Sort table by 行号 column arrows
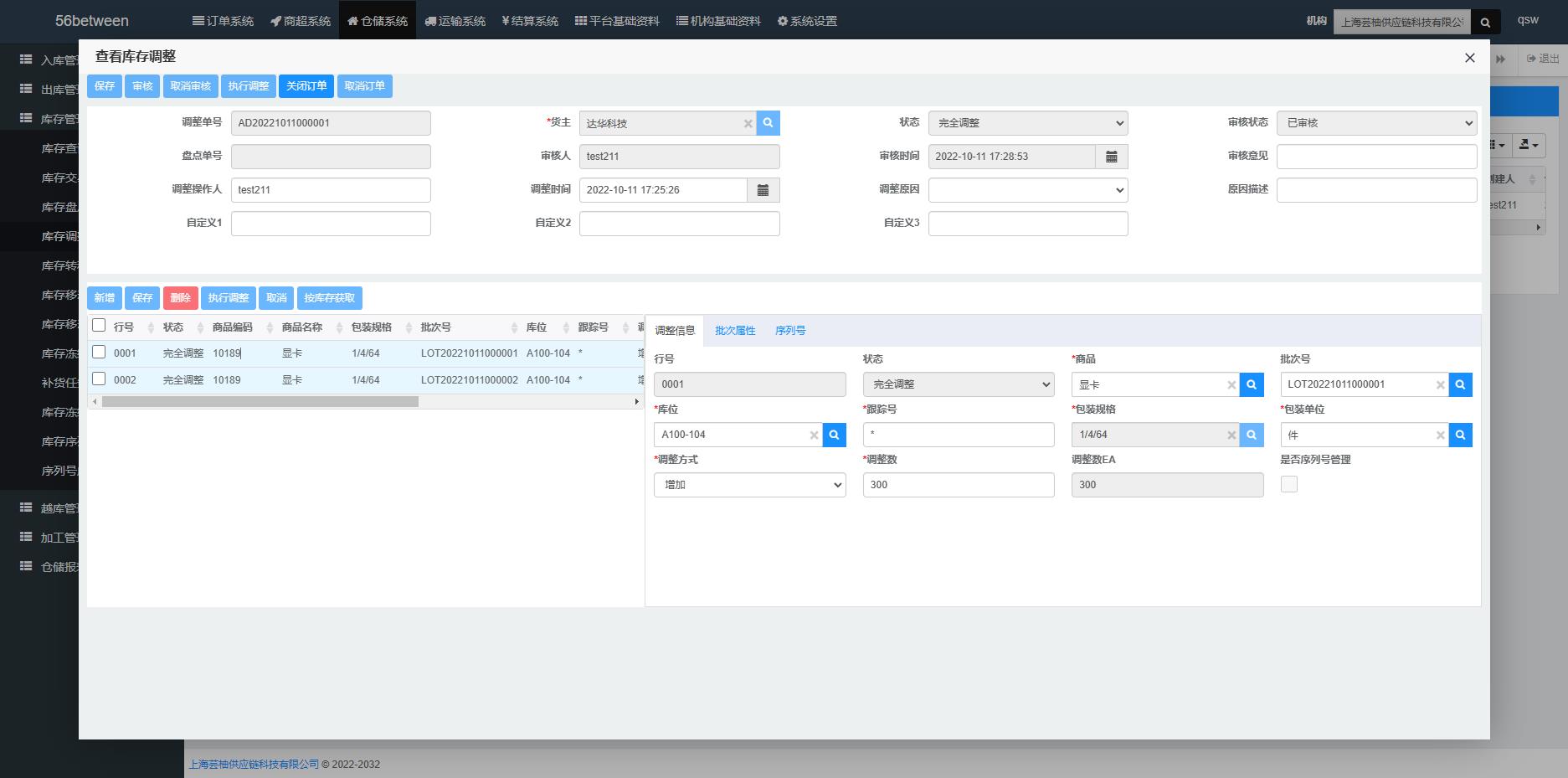This screenshot has width=1568, height=778. 151,327
